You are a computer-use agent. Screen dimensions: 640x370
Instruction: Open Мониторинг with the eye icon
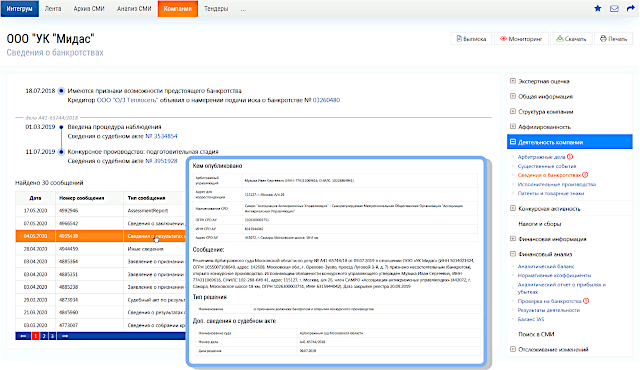(521, 39)
